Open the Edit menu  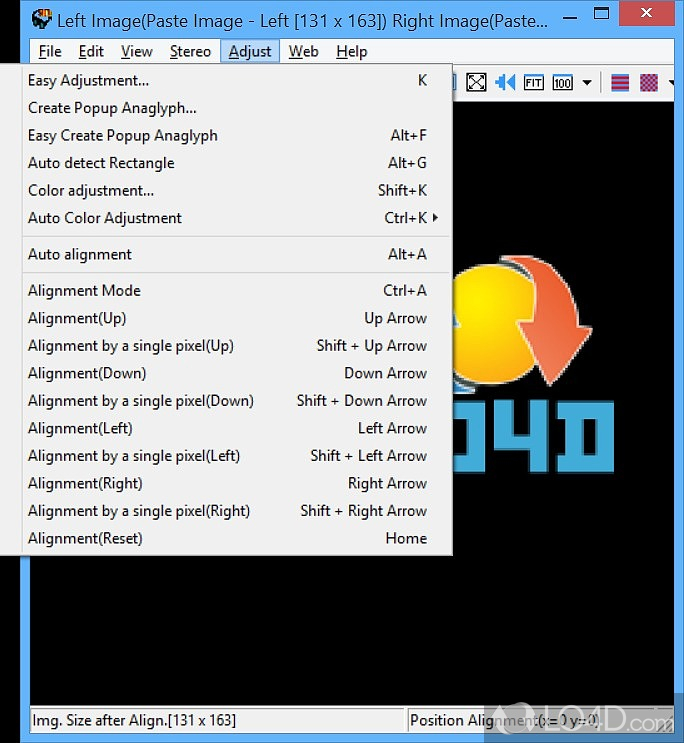(x=91, y=51)
